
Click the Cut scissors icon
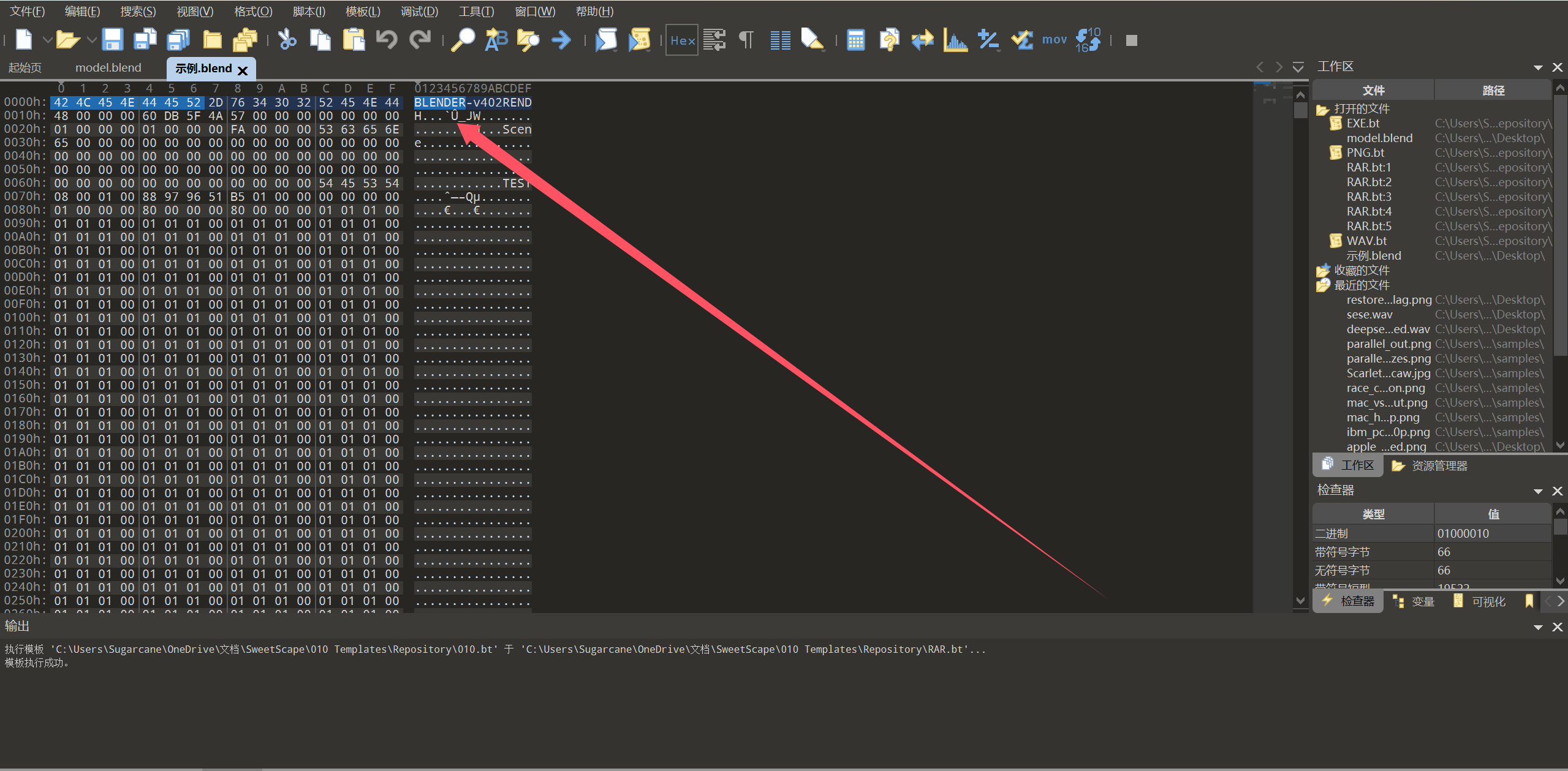287,40
